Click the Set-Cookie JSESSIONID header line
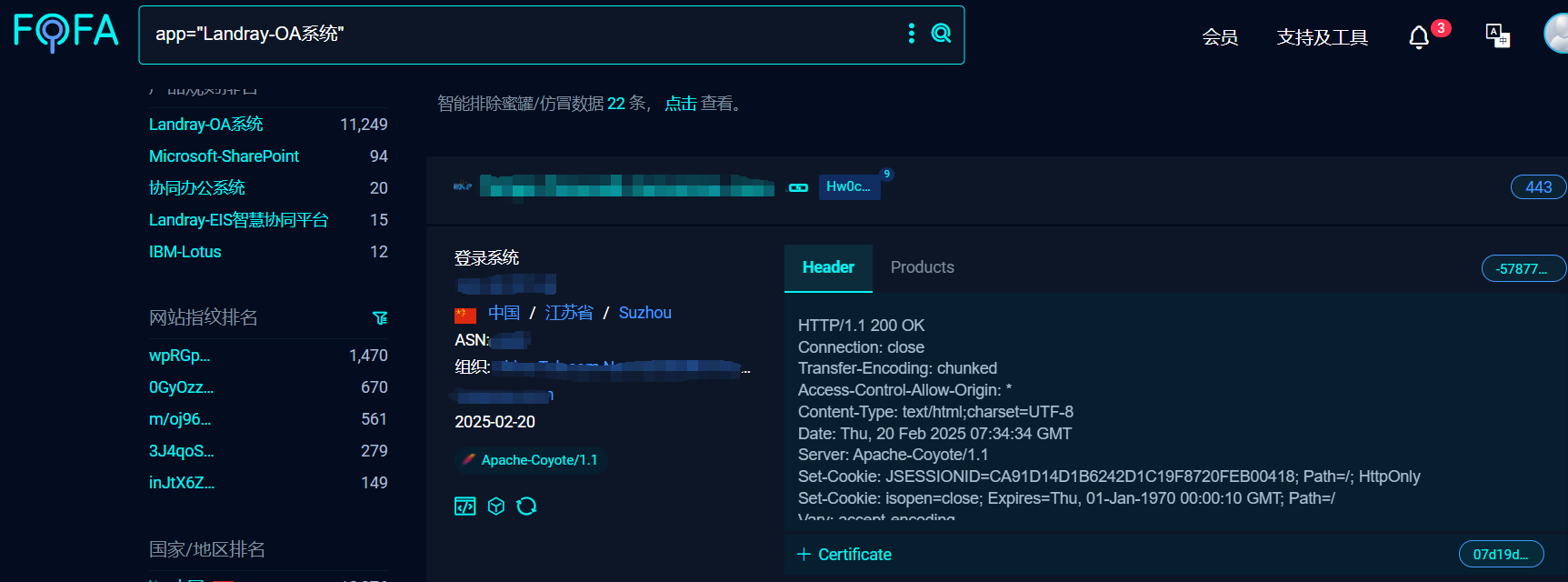1568x582 pixels. click(1109, 477)
